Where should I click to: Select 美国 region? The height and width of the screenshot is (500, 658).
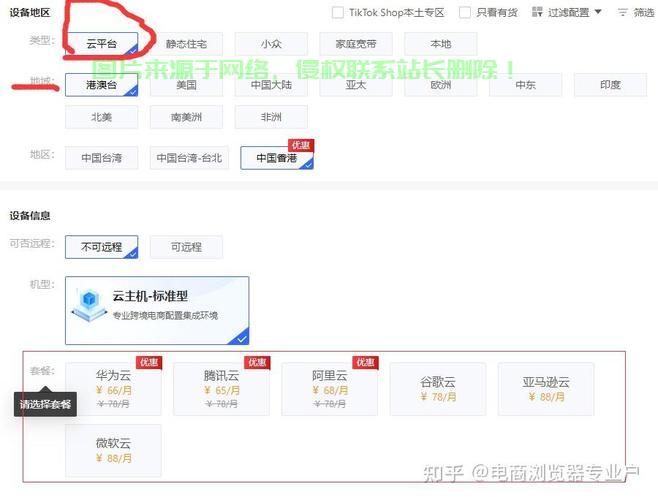point(186,85)
